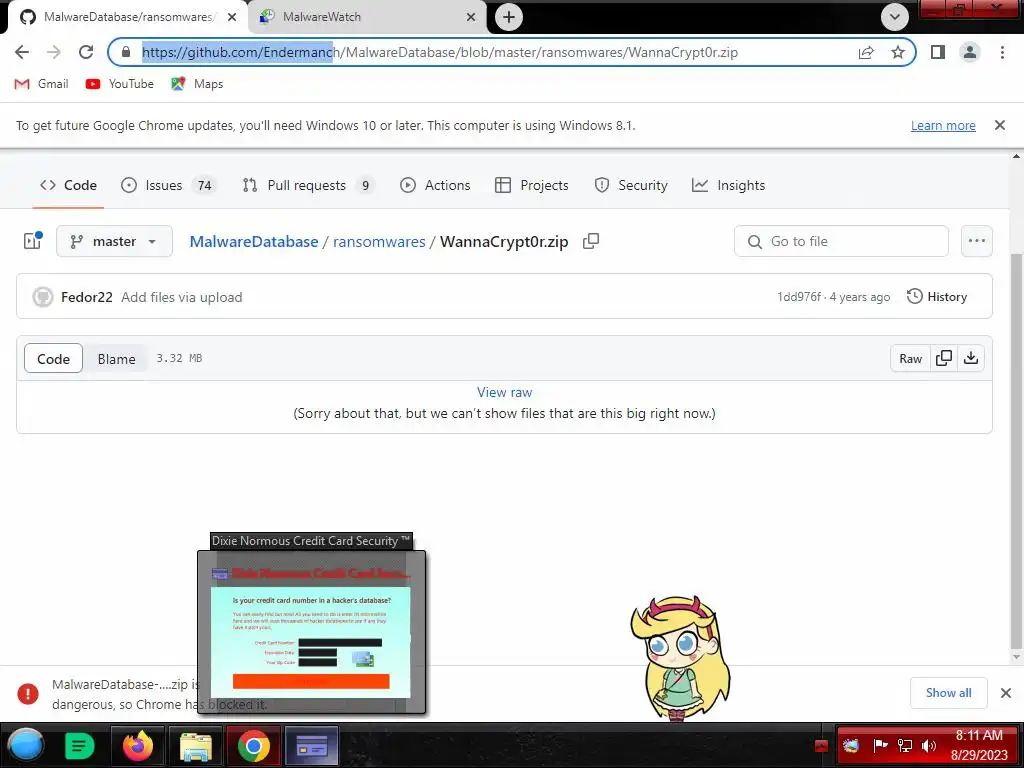Screen dimensions: 1024x768
Task: Click the View raw link
Action: [x=504, y=392]
